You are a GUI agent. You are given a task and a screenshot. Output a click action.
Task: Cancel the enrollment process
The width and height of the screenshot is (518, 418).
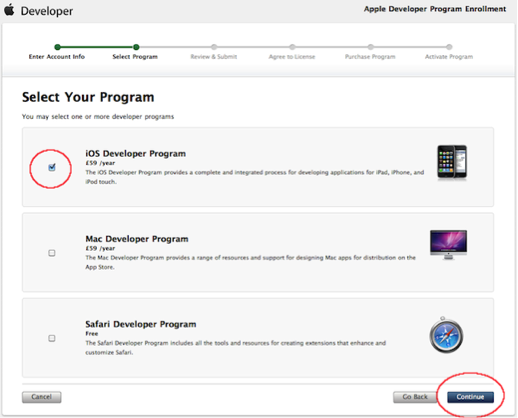tap(42, 397)
